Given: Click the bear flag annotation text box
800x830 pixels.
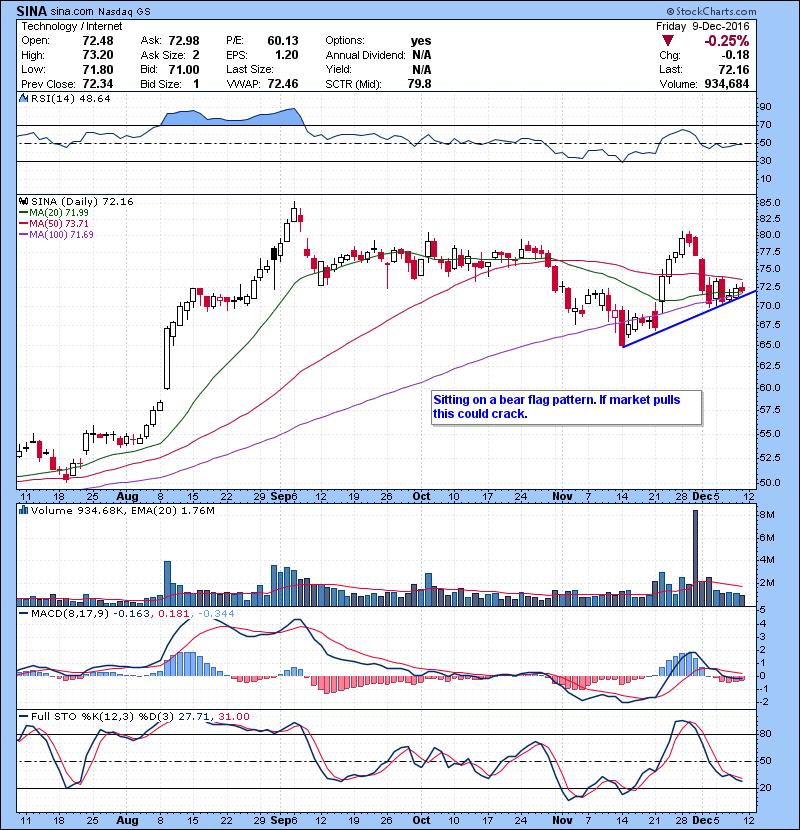Looking at the screenshot, I should 567,407.
